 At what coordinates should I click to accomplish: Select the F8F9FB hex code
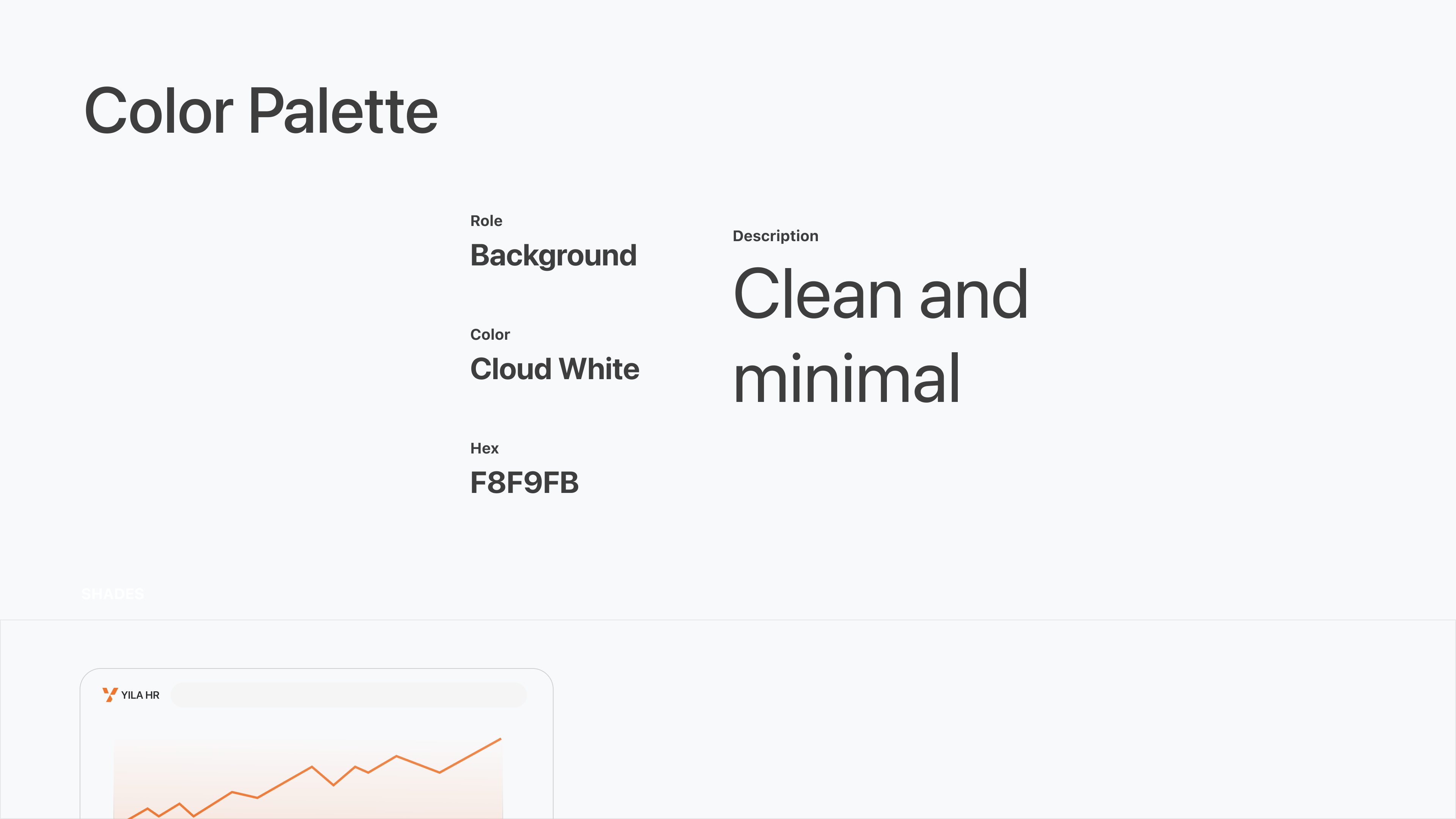pyautogui.click(x=524, y=483)
